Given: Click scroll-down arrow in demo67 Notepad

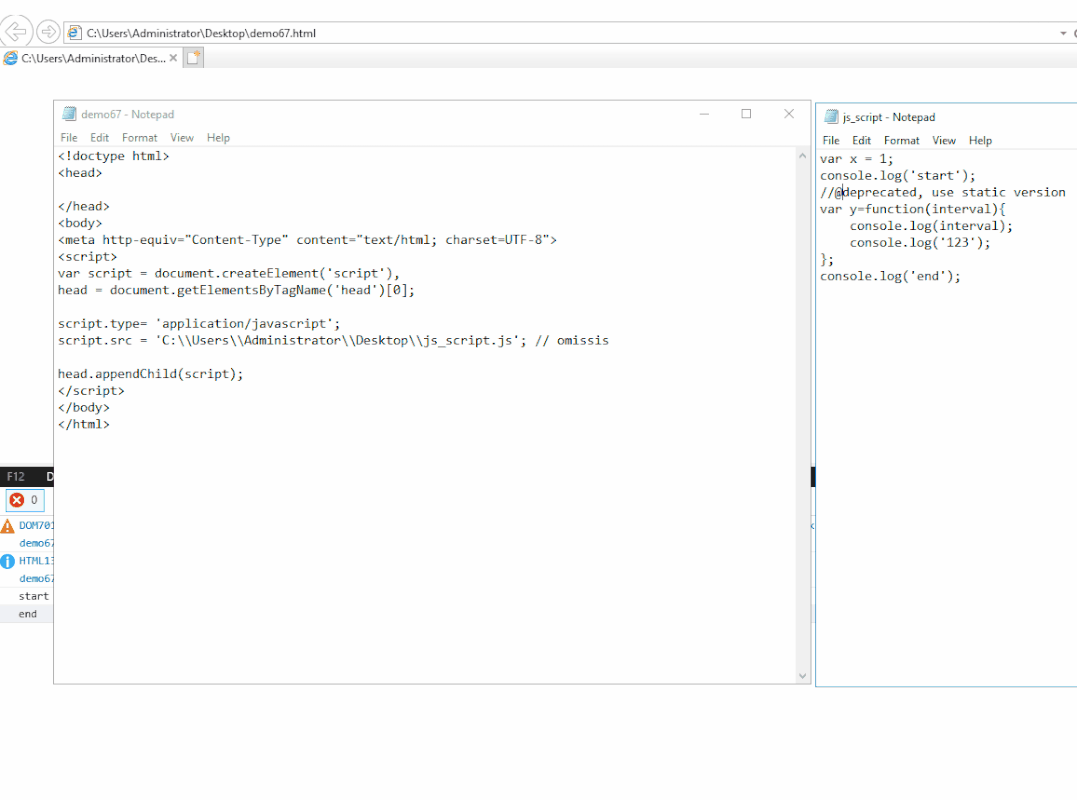Looking at the screenshot, I should tap(802, 676).
